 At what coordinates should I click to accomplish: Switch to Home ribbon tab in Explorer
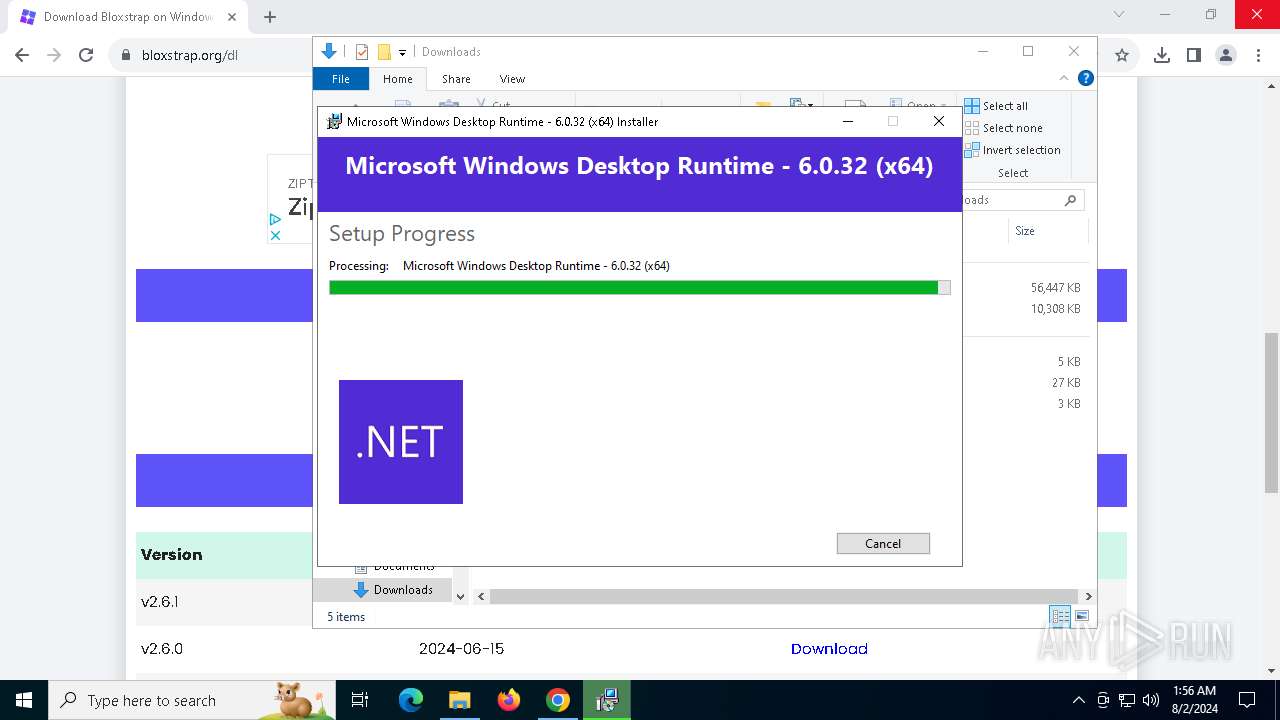click(397, 79)
